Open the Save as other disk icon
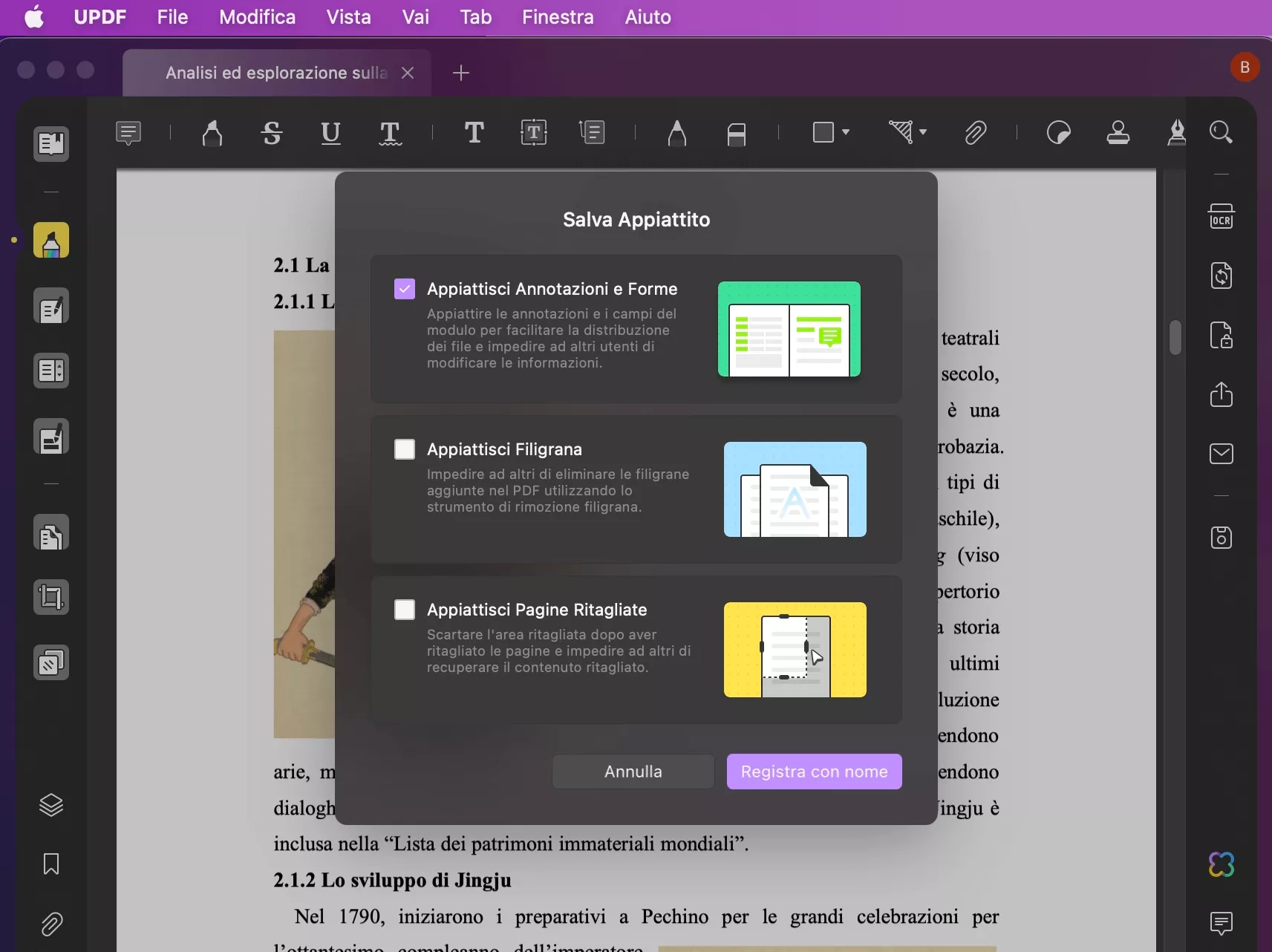Image resolution: width=1272 pixels, height=952 pixels. coord(1222,537)
